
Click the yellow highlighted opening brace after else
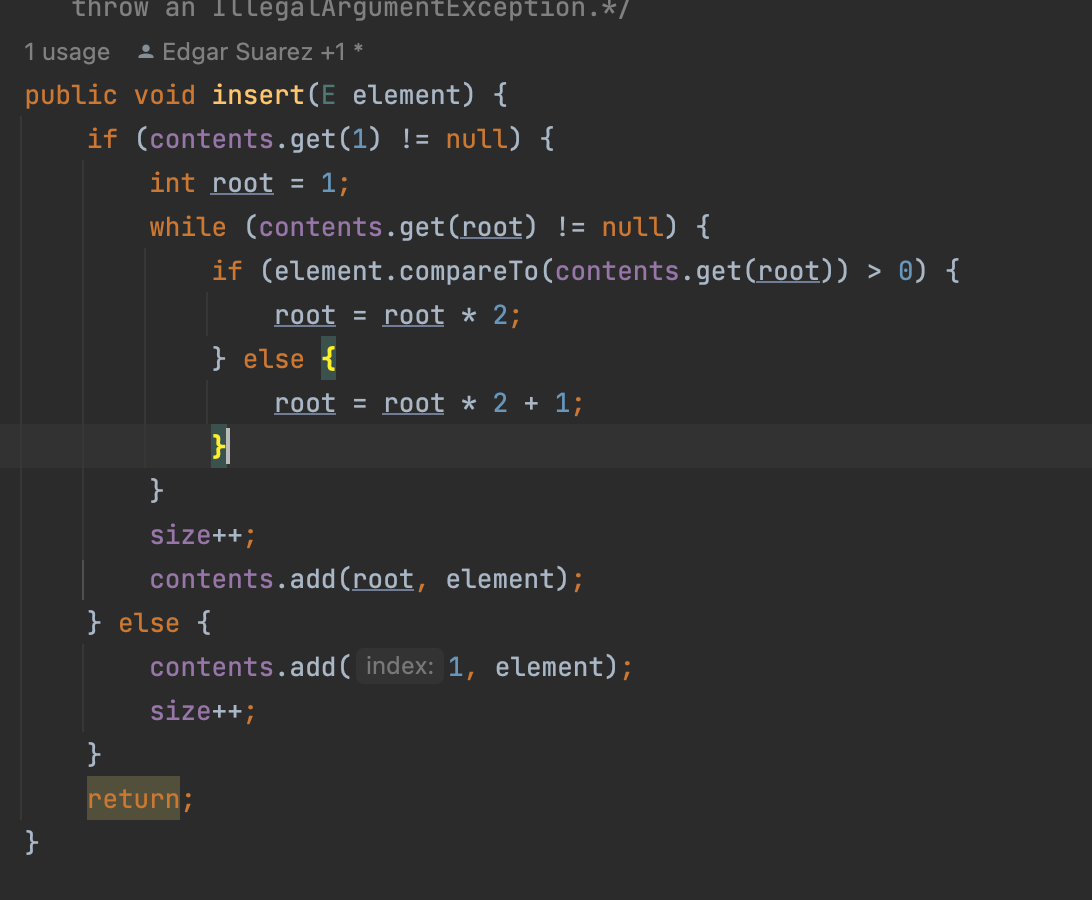pos(328,359)
